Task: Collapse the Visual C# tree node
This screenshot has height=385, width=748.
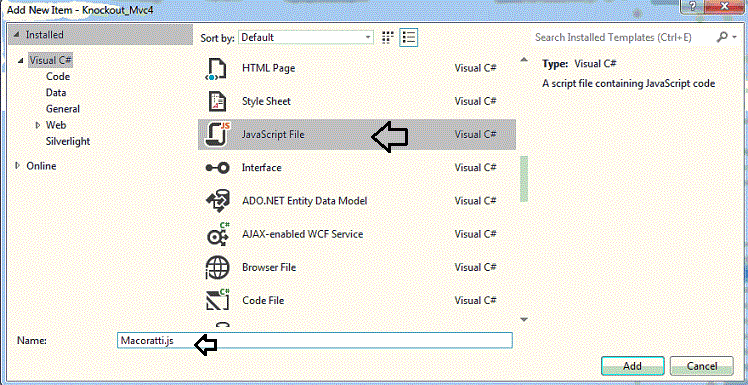Action: pos(21,60)
